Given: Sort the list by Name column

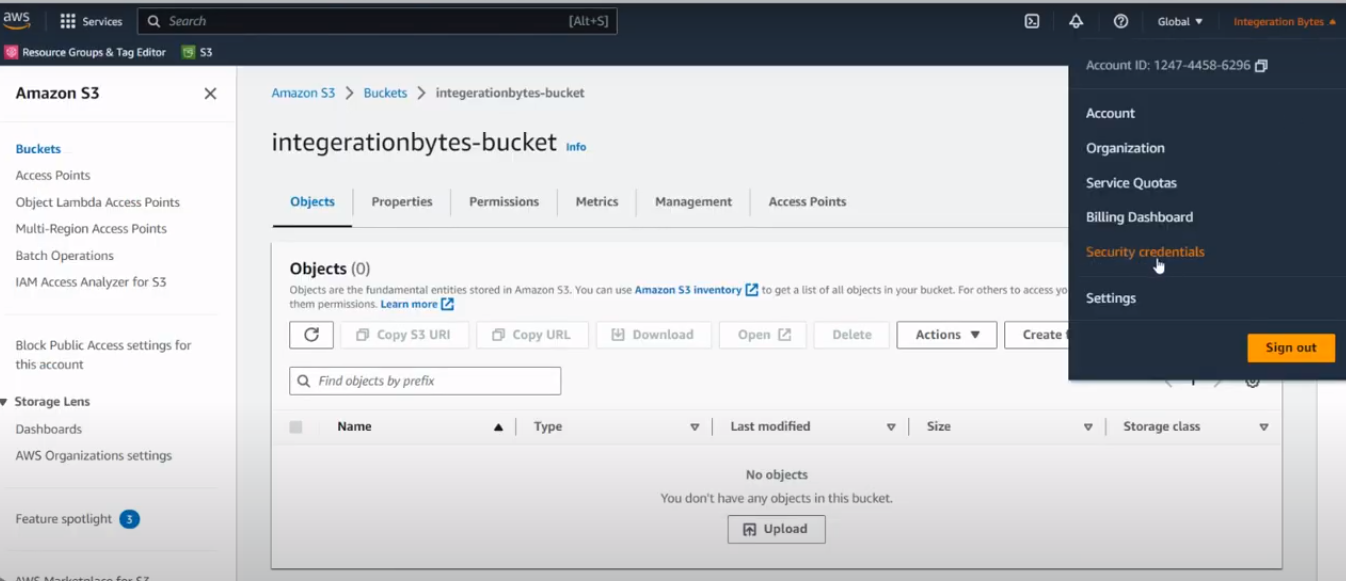Looking at the screenshot, I should [x=355, y=427].
